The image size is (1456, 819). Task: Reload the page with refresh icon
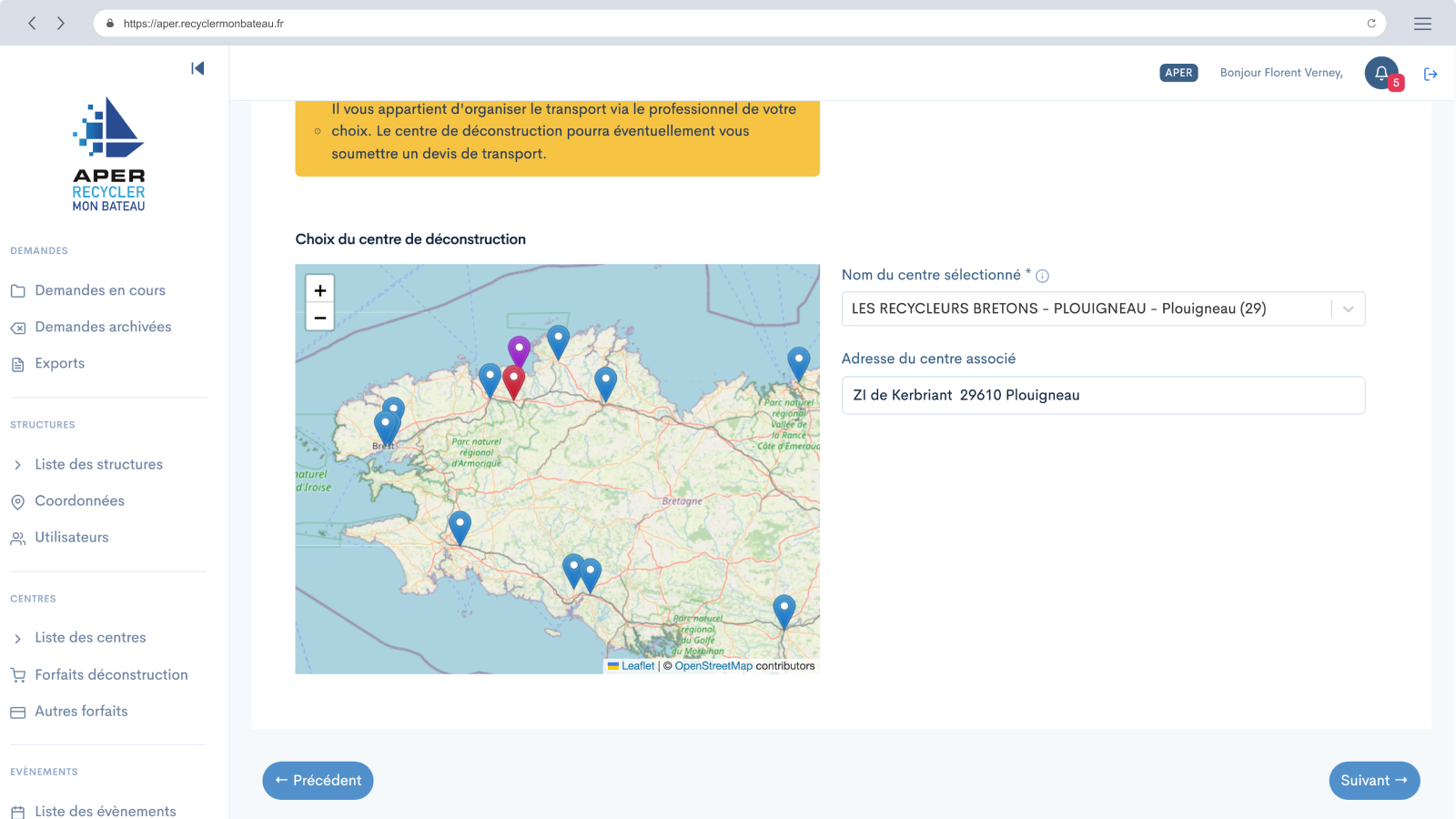(1371, 24)
